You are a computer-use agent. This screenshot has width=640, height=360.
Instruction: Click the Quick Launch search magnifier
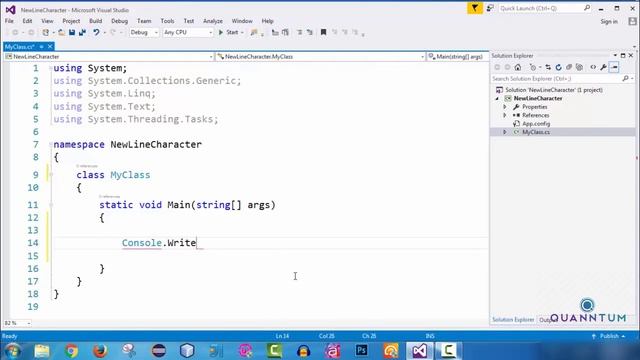coord(587,8)
